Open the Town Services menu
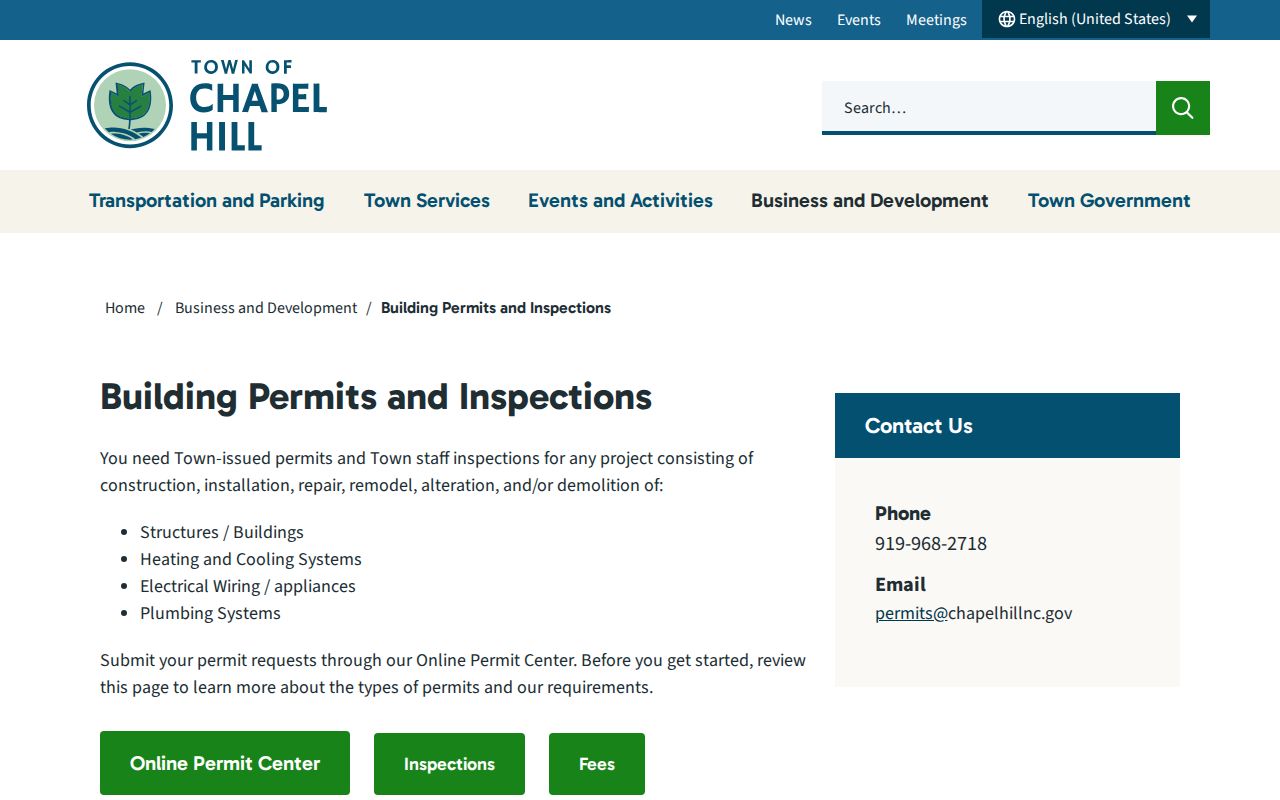The width and height of the screenshot is (1280, 800). 427,201
